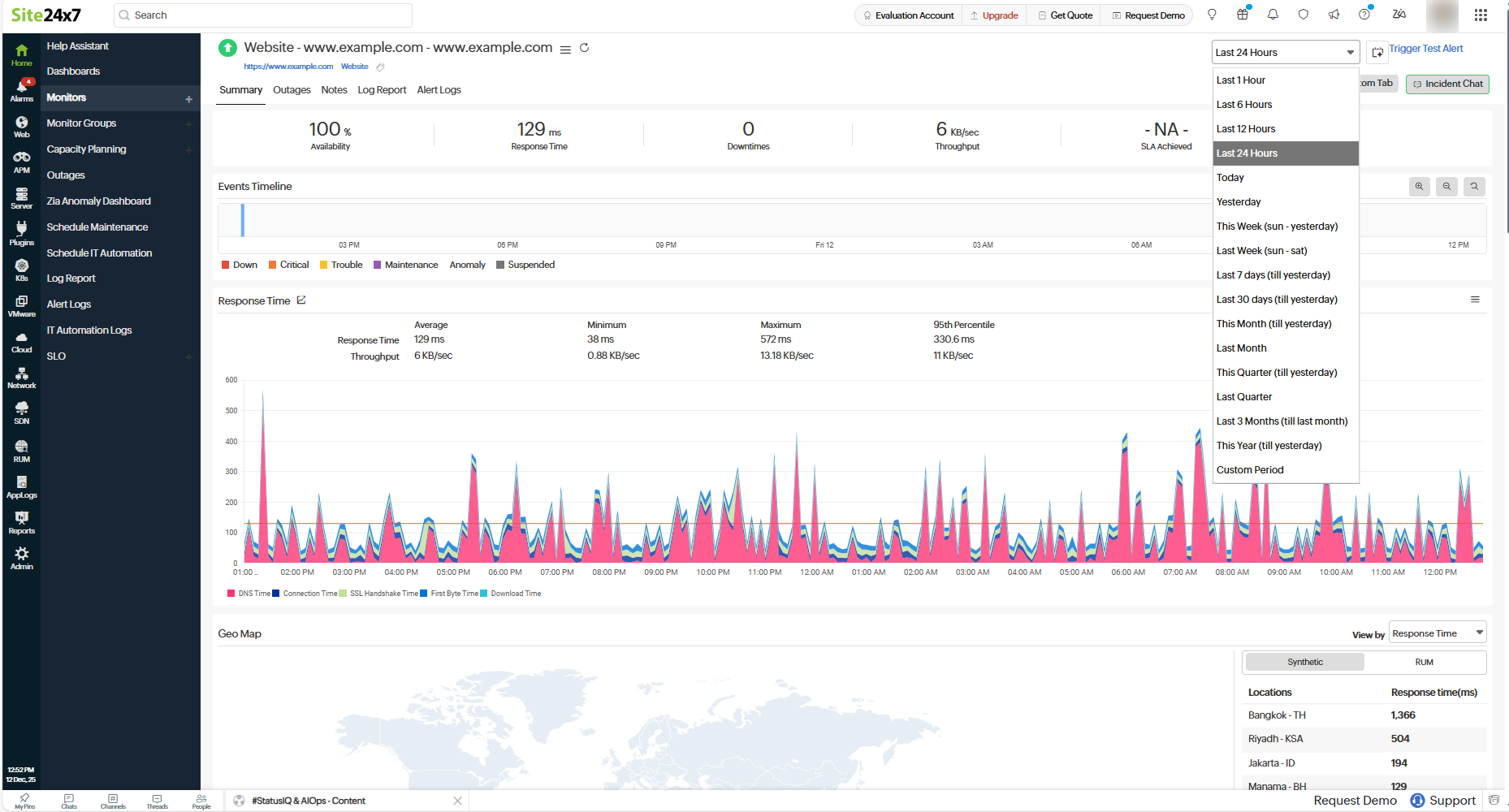Image resolution: width=1509 pixels, height=812 pixels.
Task: Switch Geo Map to RUM view
Action: [x=1424, y=663]
